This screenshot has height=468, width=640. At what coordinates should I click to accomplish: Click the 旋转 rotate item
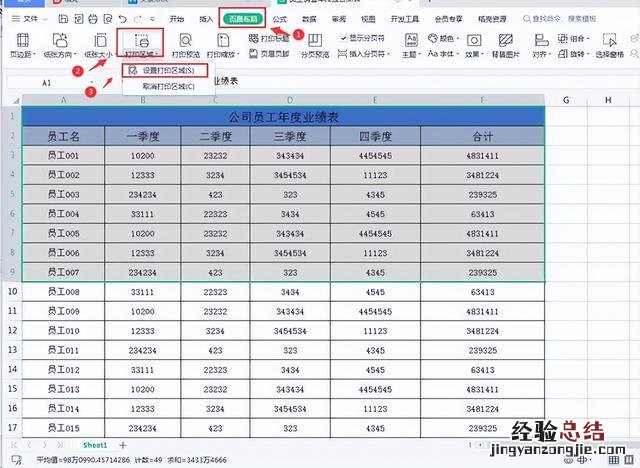coord(573,53)
